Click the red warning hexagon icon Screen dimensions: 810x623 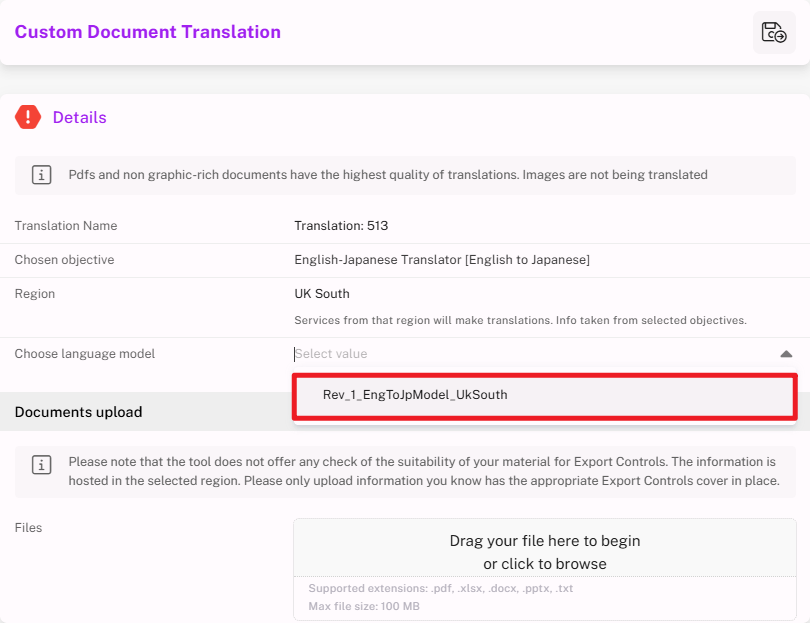pyautogui.click(x=28, y=117)
